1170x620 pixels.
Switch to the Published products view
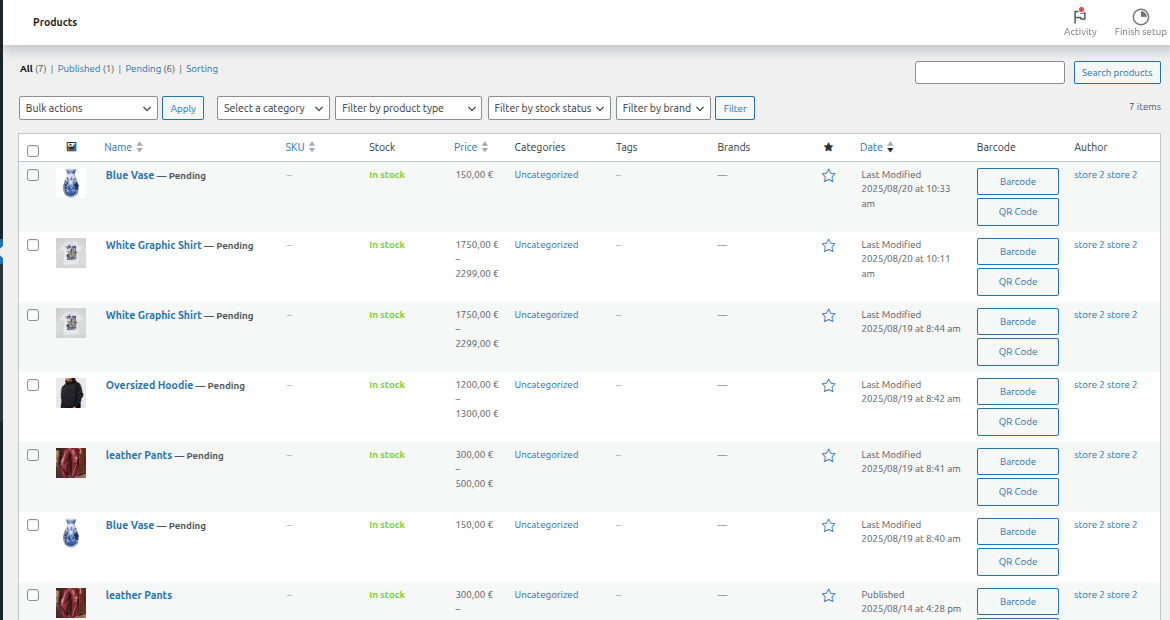pyautogui.click(x=80, y=68)
